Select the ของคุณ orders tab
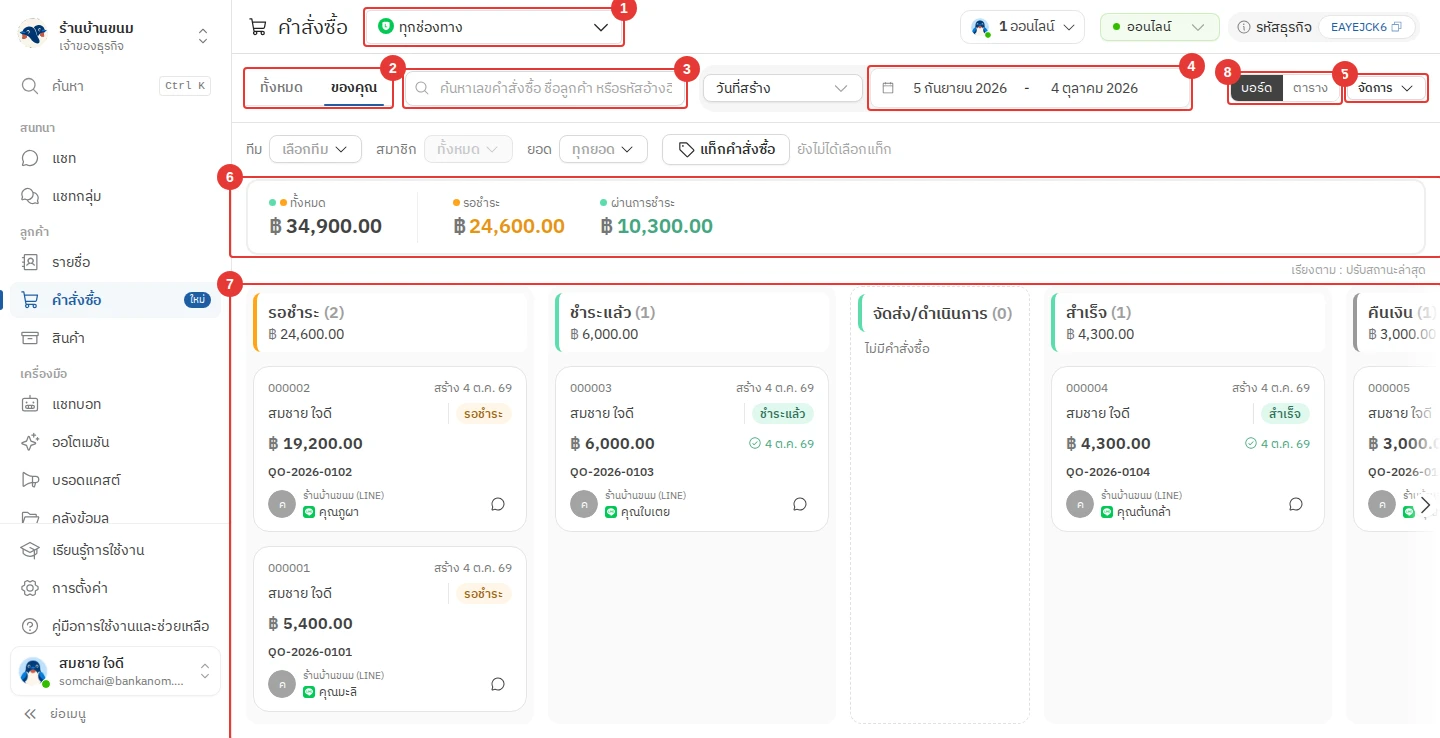 (x=354, y=87)
